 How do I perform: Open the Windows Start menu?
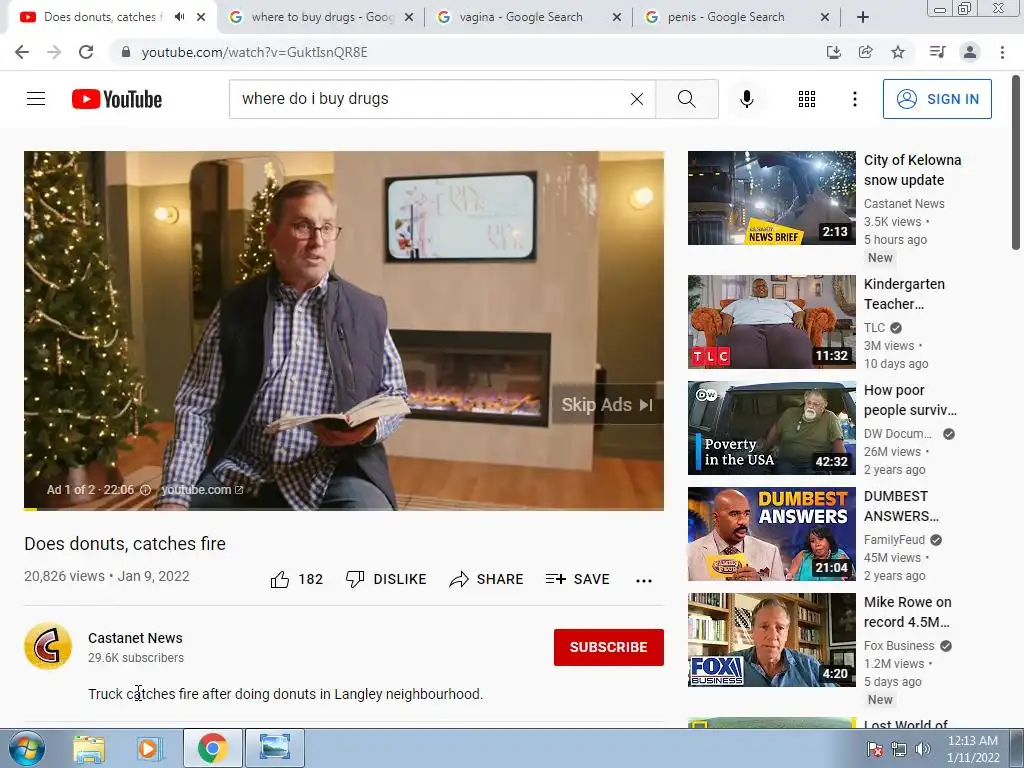27,748
